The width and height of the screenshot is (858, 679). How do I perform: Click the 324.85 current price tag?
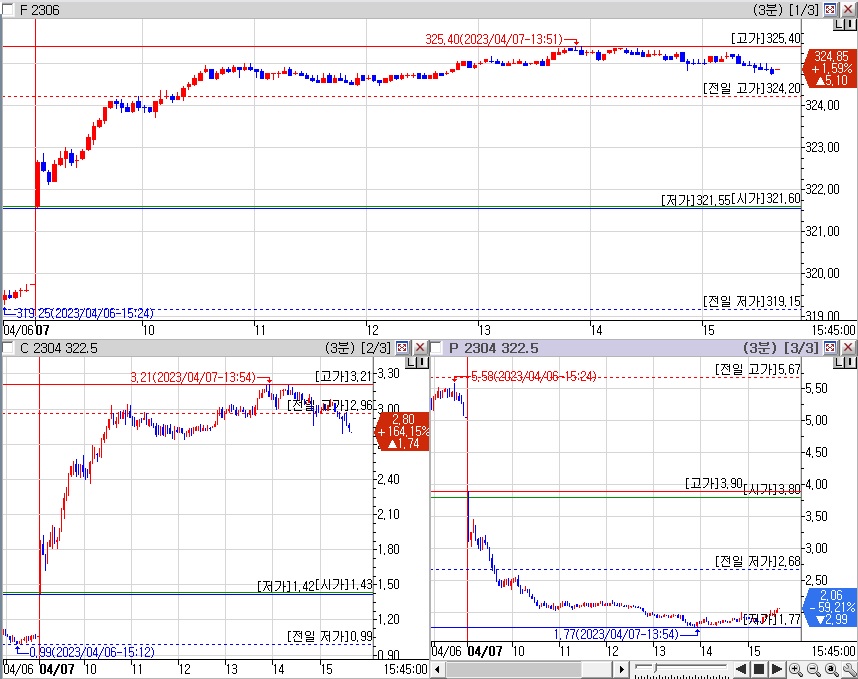829,68
